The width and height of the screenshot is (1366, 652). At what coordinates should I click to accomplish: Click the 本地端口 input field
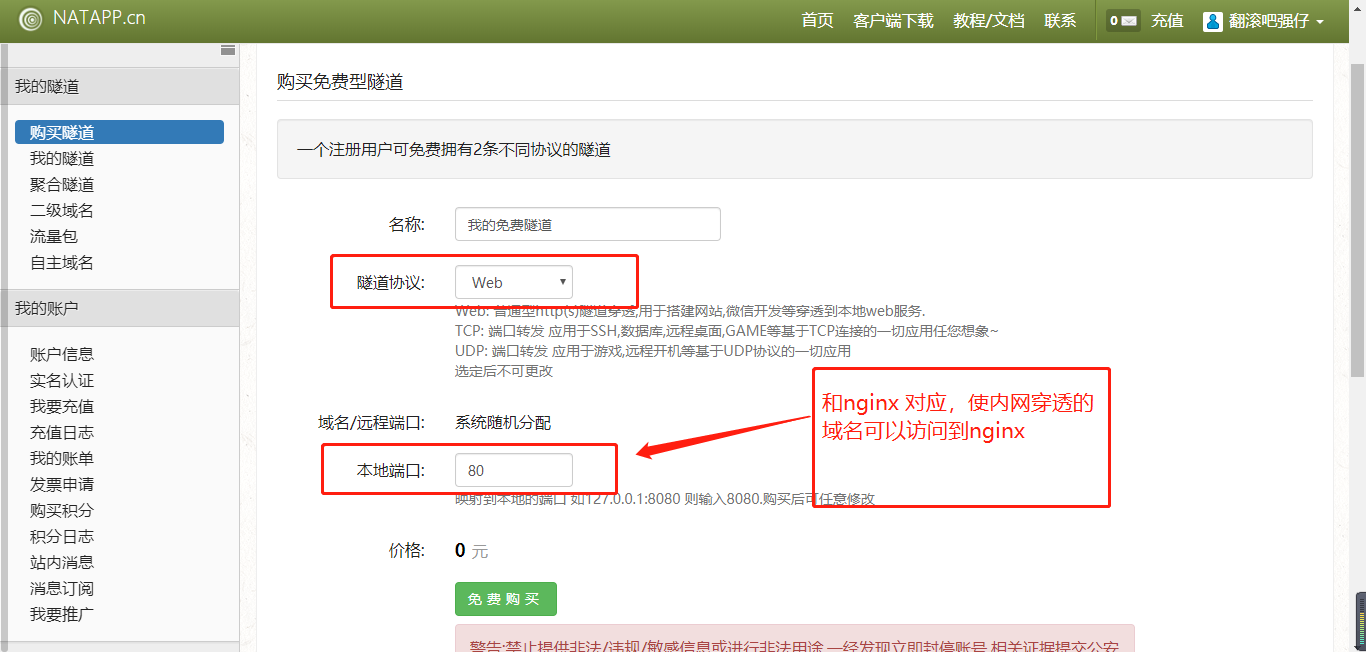(x=514, y=470)
